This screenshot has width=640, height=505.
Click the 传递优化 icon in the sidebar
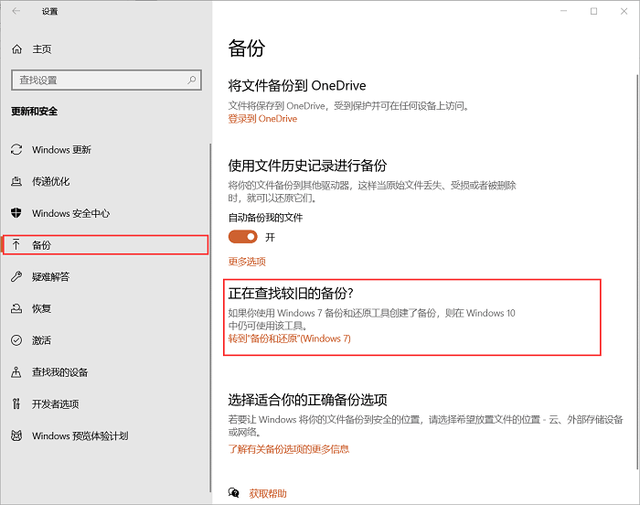point(16,182)
